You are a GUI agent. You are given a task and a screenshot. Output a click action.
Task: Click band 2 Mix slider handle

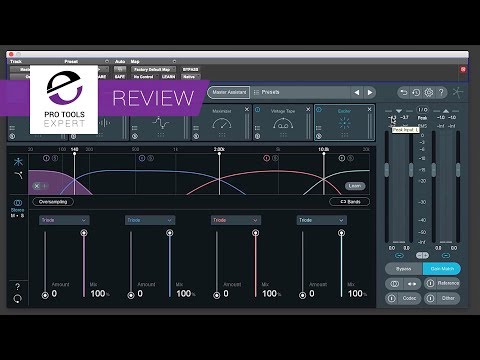tap(170, 233)
